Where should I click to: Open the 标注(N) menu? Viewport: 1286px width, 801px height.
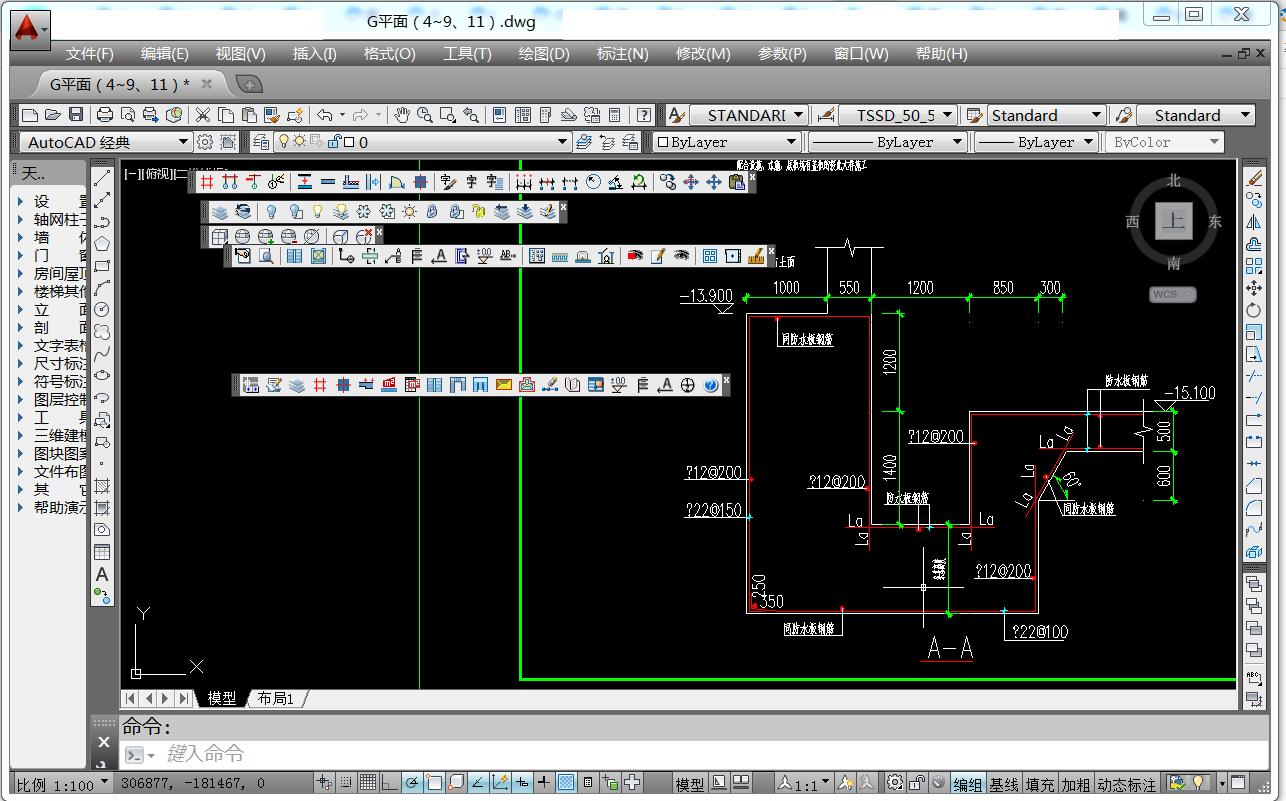coord(622,54)
